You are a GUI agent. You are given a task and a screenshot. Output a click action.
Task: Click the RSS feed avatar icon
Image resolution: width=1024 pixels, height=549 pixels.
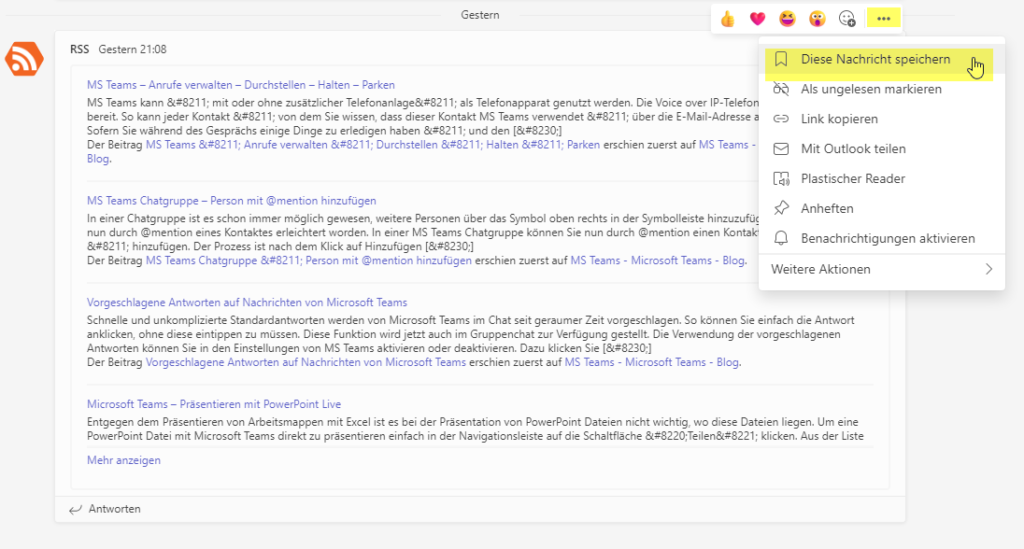(x=24, y=59)
